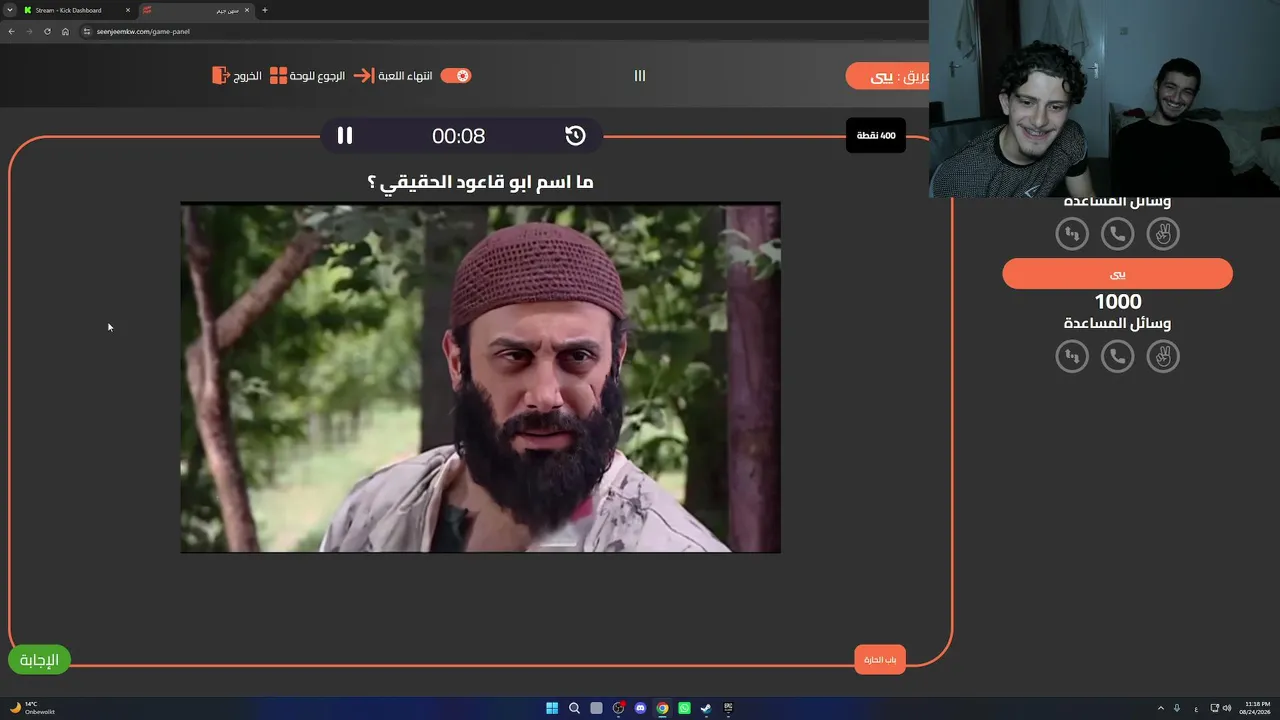Go back to the previous page
The height and width of the screenshot is (720, 1280).
[11, 31]
